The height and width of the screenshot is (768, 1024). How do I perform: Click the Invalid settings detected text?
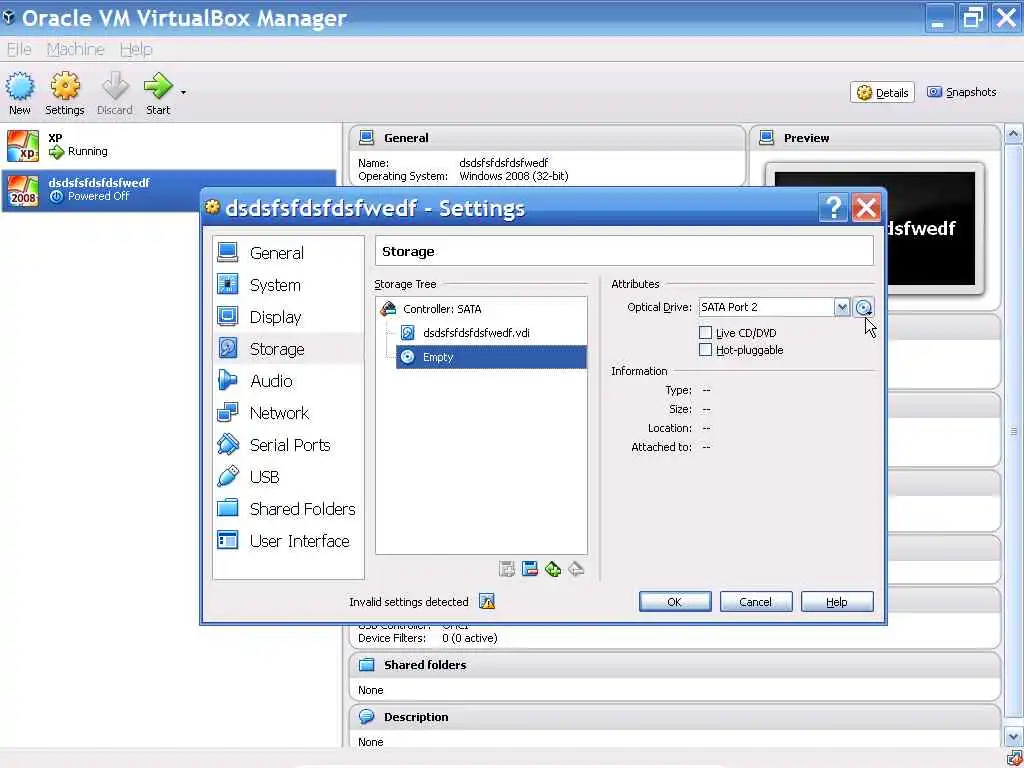pyautogui.click(x=409, y=601)
